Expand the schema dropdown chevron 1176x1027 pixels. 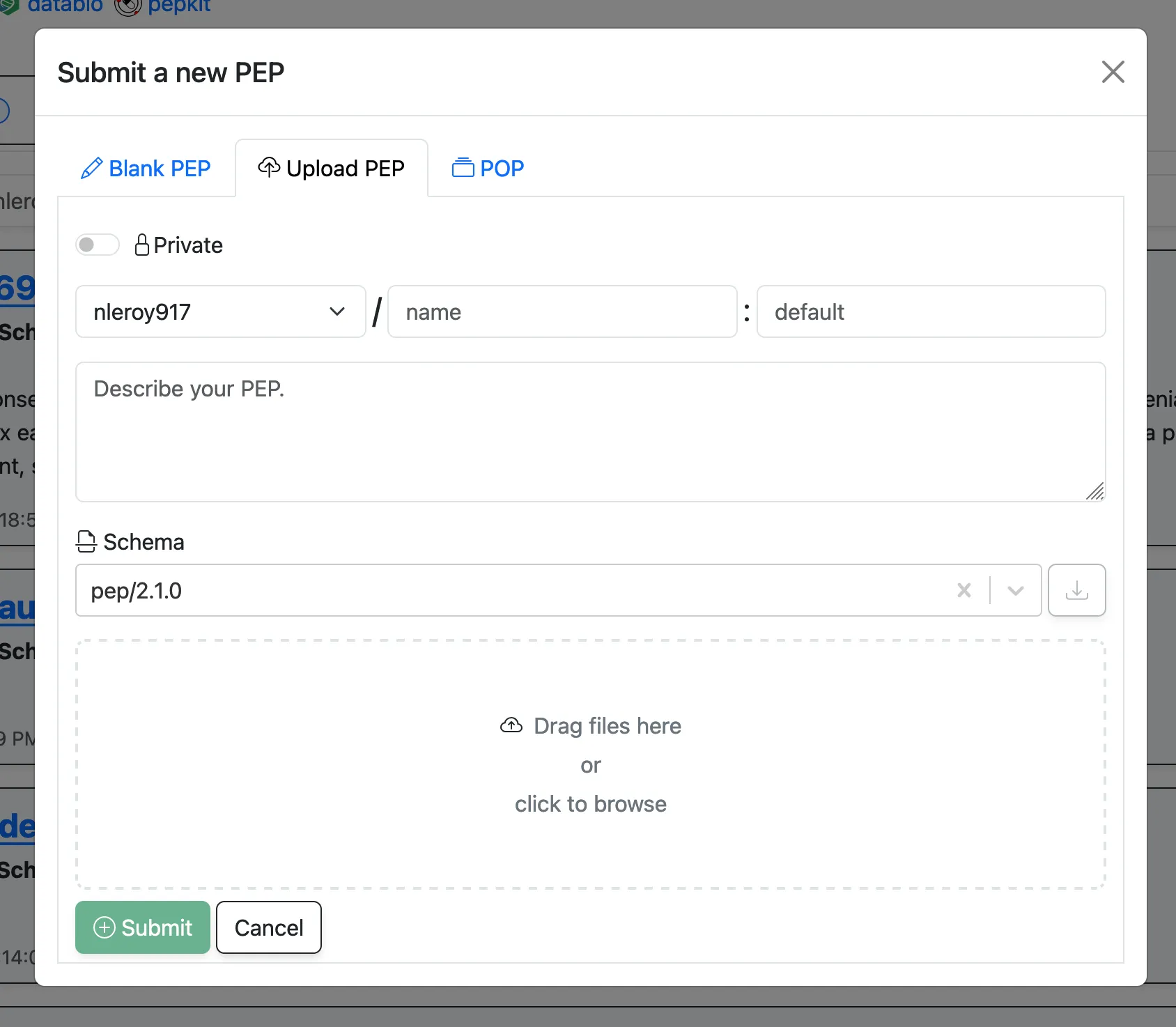point(1016,590)
